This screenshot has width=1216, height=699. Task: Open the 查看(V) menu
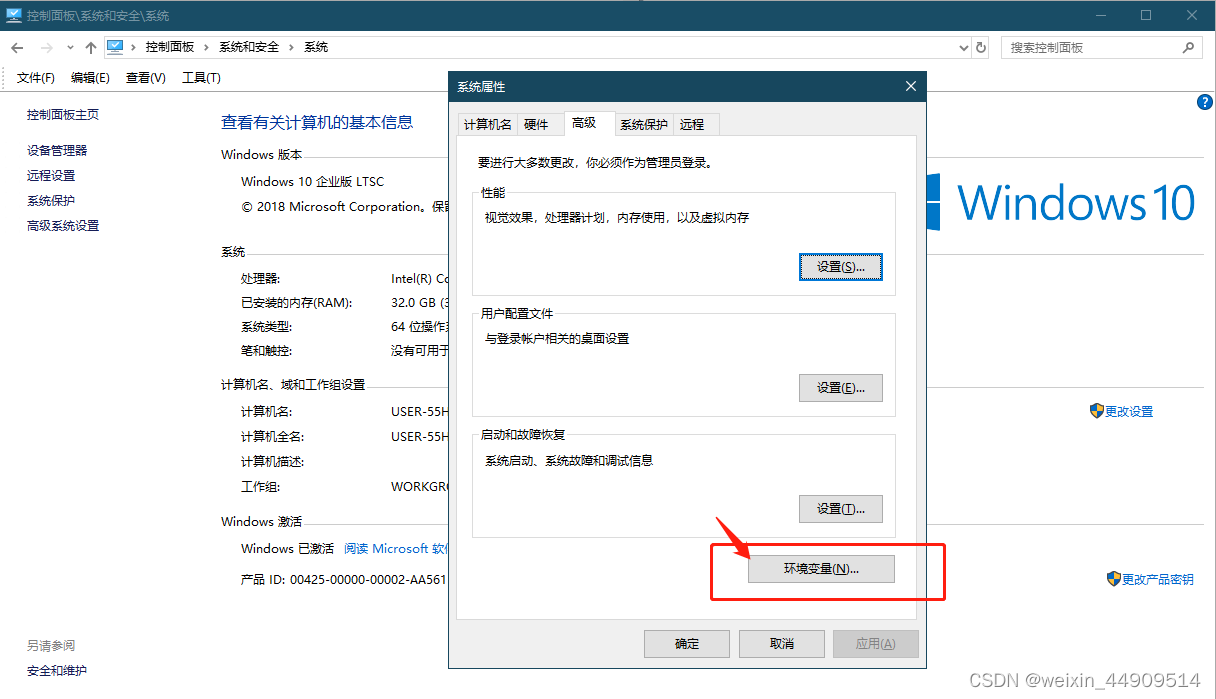(145, 78)
